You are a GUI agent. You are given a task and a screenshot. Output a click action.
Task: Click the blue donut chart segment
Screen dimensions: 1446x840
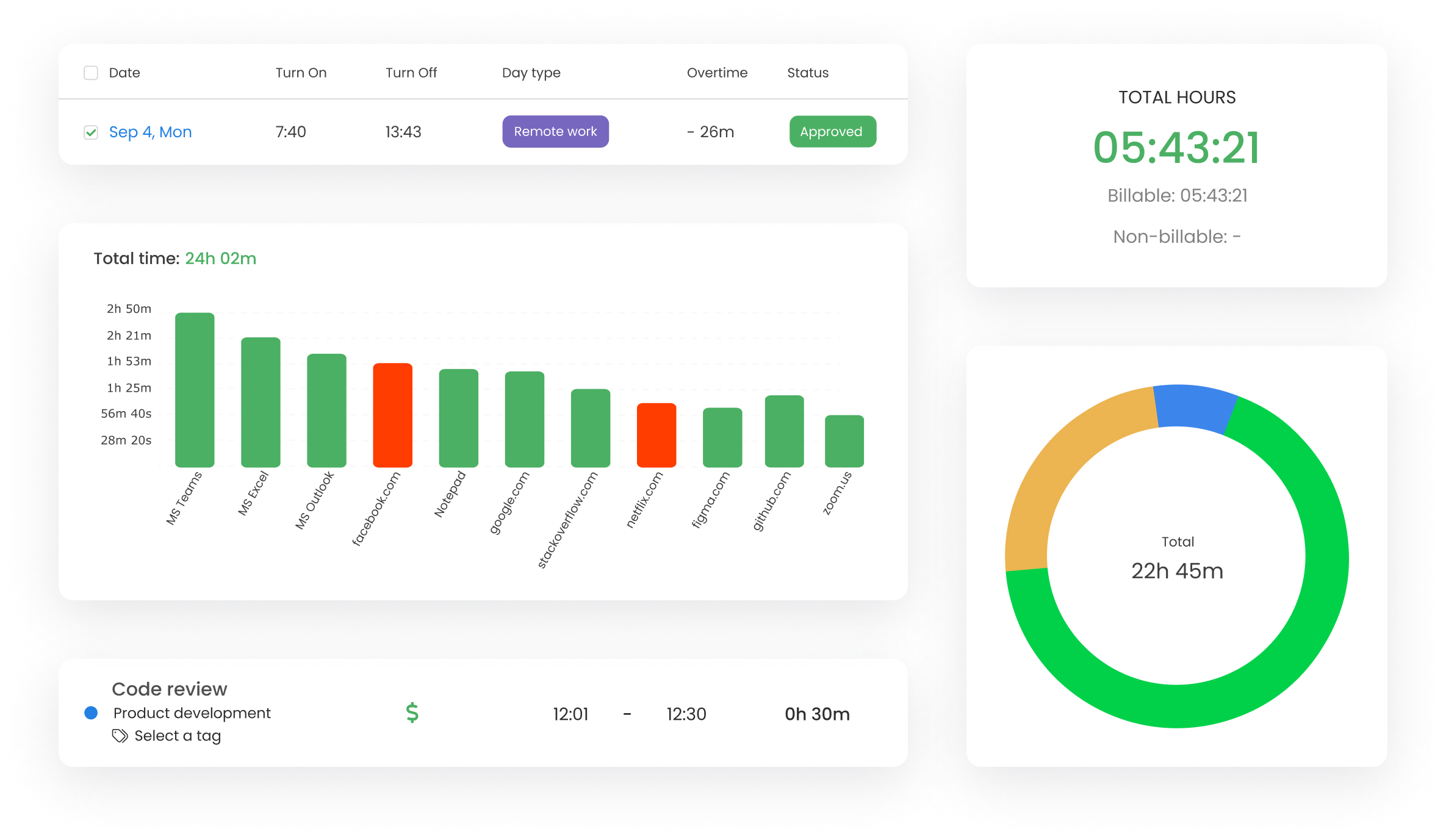click(x=1194, y=406)
